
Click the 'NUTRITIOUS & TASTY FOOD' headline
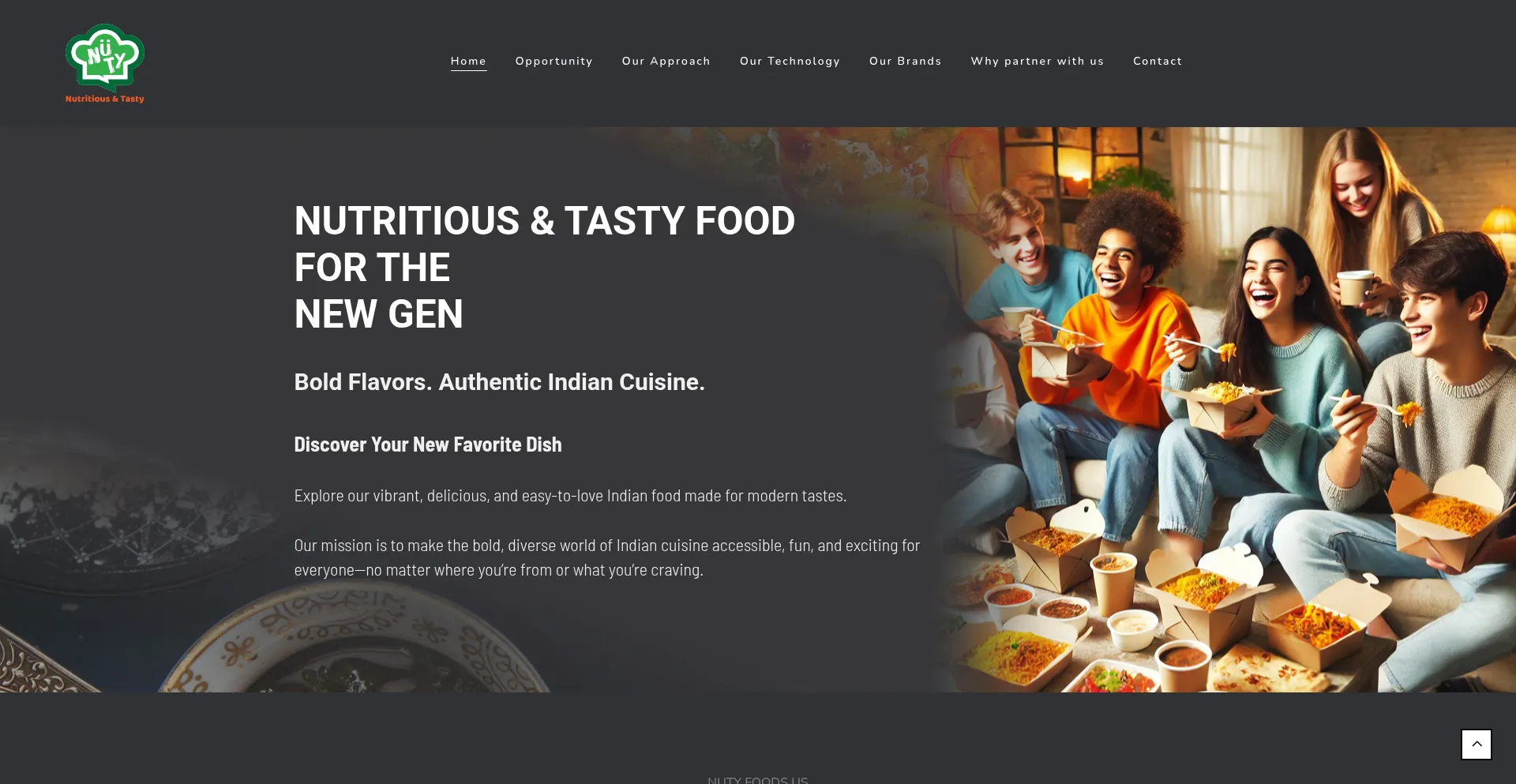point(544,221)
